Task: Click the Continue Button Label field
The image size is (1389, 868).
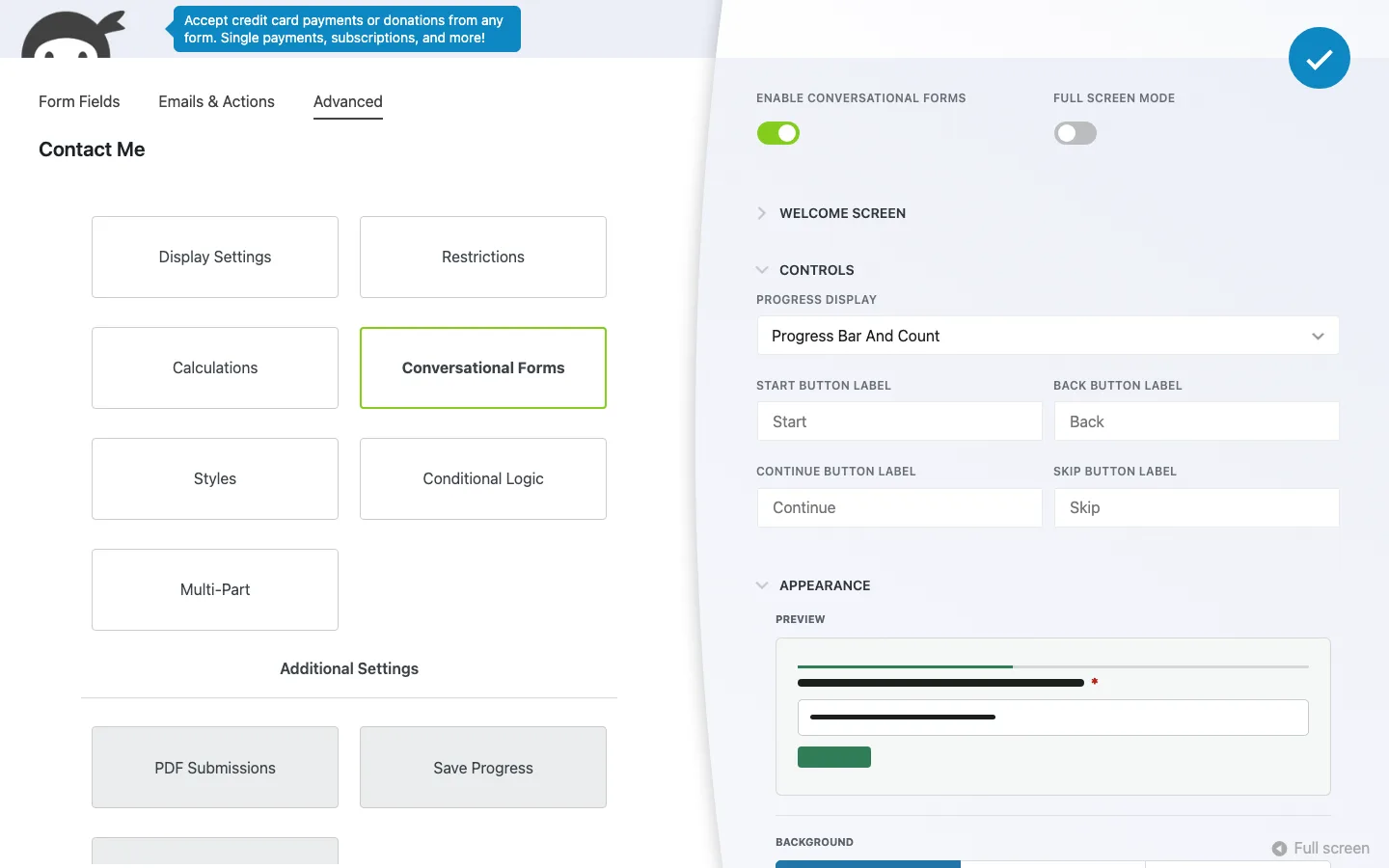Action: point(899,507)
